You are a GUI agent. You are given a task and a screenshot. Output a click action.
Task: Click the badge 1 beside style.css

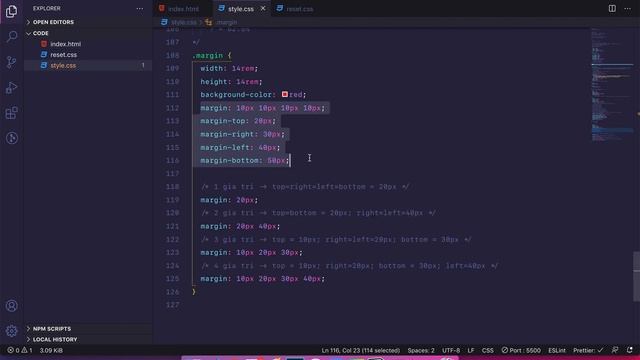tap(143, 65)
